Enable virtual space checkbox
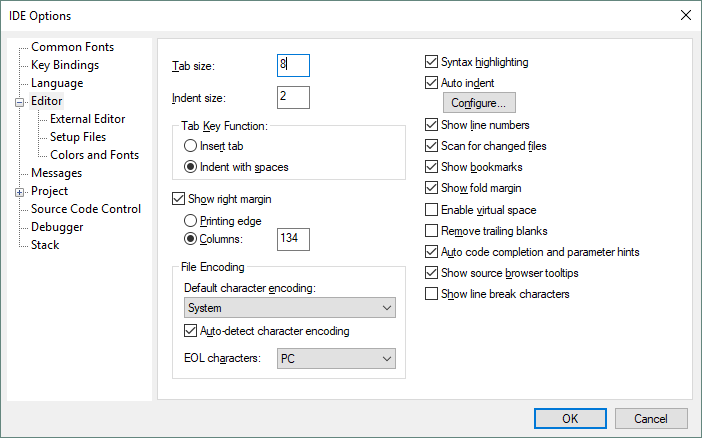 (432, 210)
